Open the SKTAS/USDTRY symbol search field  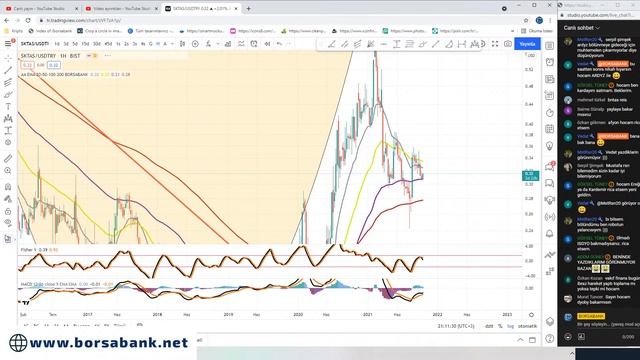click(x=35, y=44)
